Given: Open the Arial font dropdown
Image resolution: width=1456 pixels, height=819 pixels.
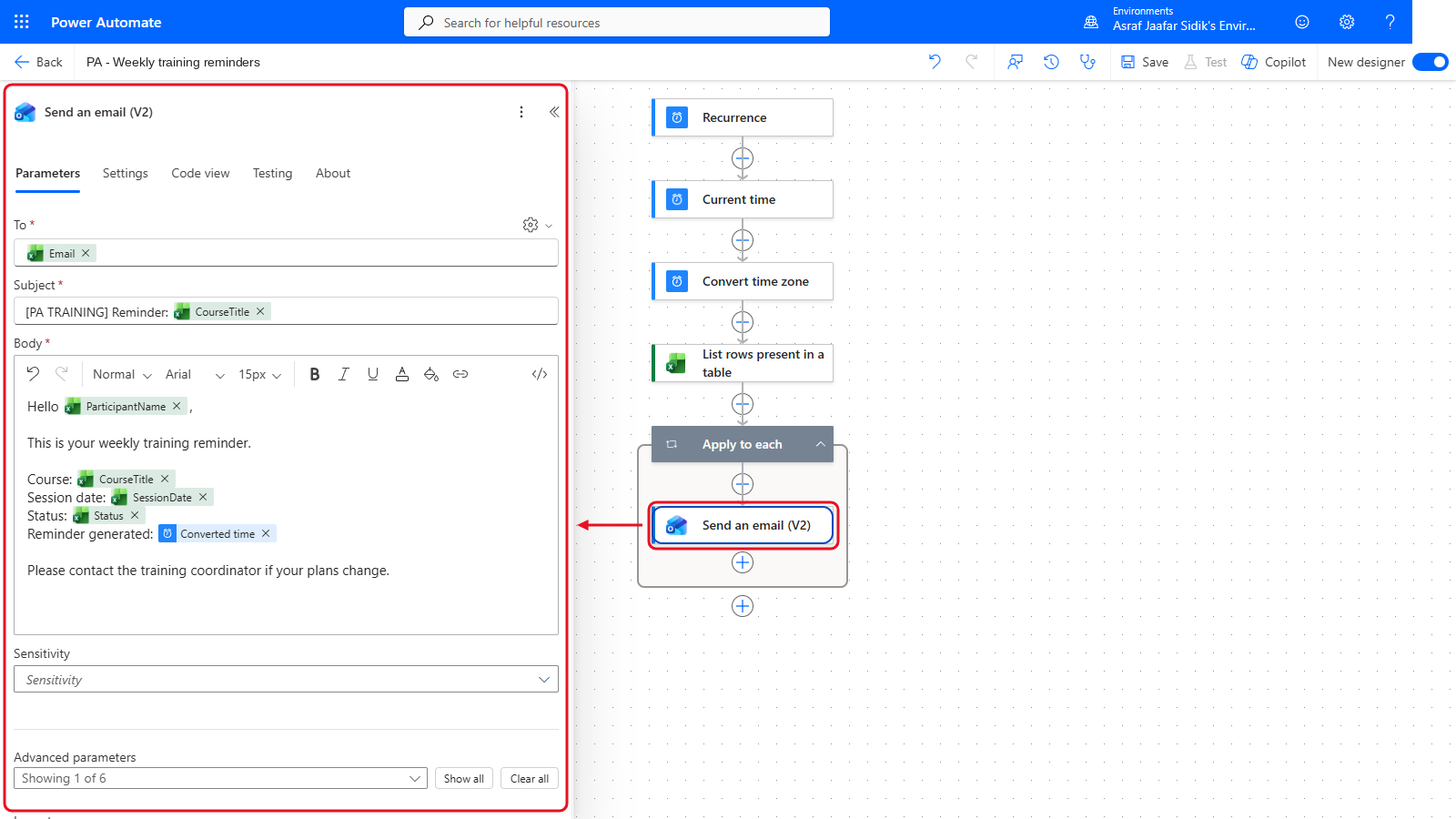Looking at the screenshot, I should [195, 374].
